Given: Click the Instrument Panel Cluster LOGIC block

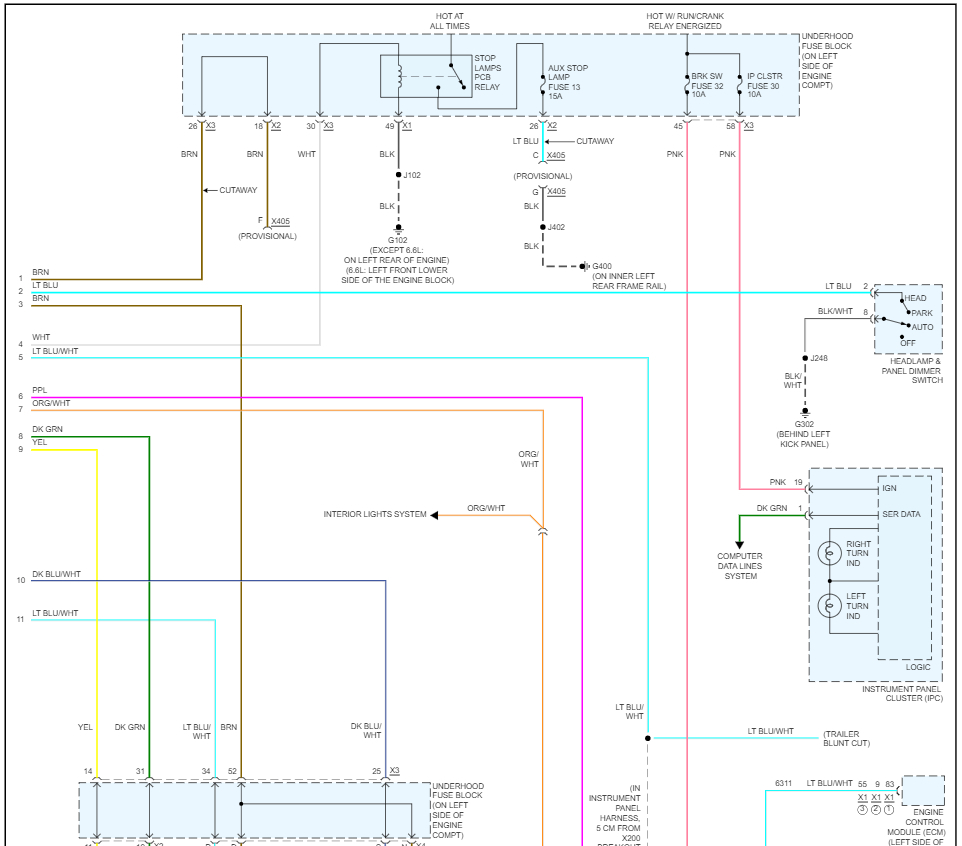Looking at the screenshot, I should [905, 570].
